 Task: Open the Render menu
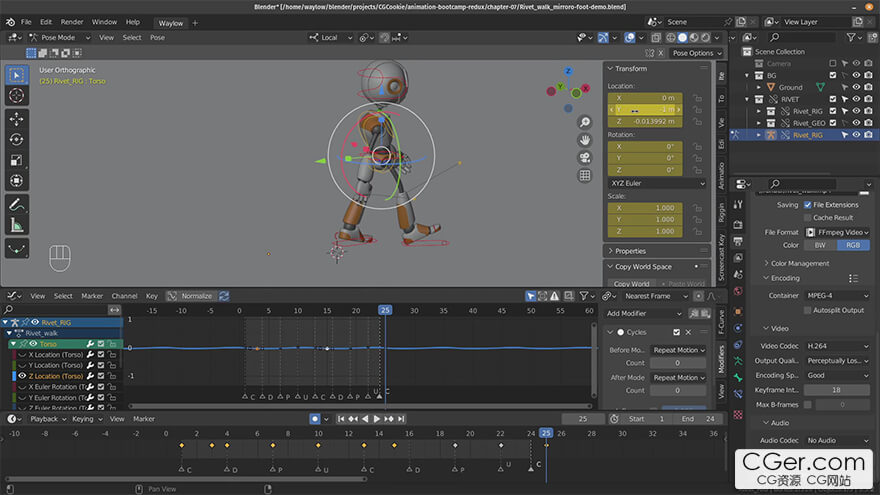point(72,22)
